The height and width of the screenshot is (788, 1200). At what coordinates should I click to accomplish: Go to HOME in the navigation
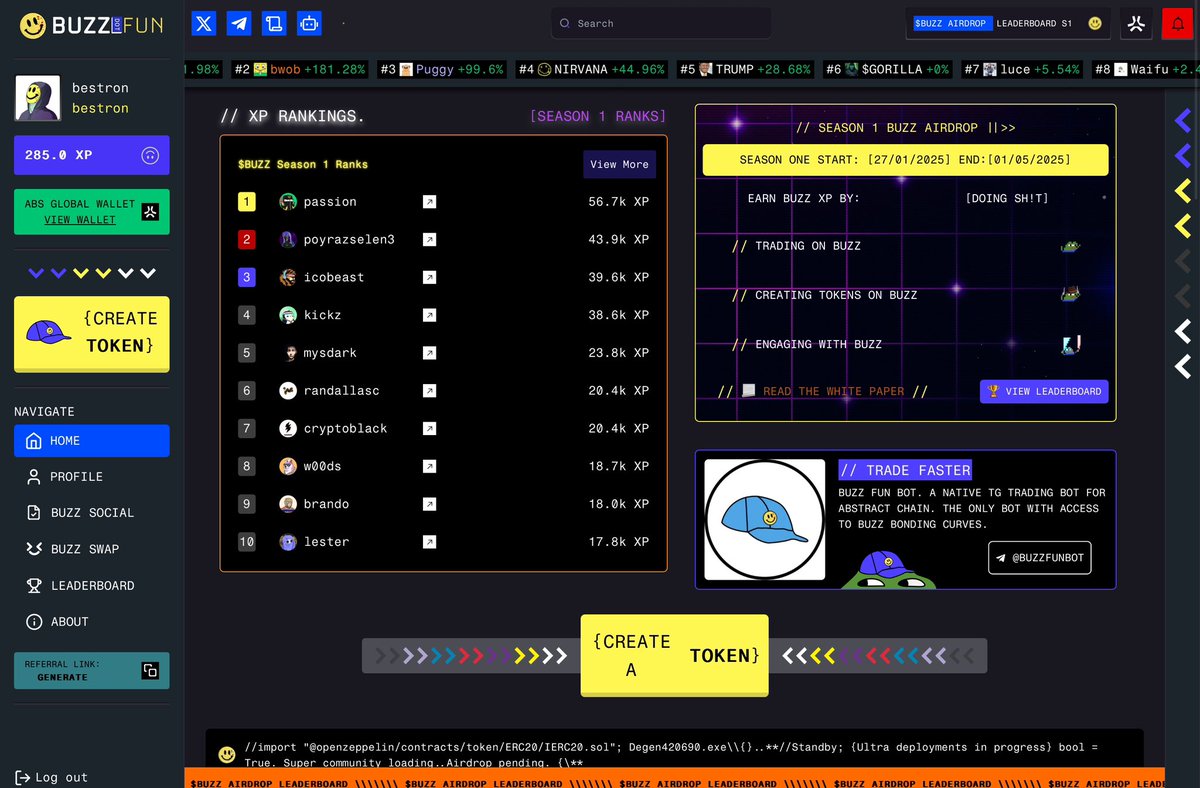click(x=92, y=441)
